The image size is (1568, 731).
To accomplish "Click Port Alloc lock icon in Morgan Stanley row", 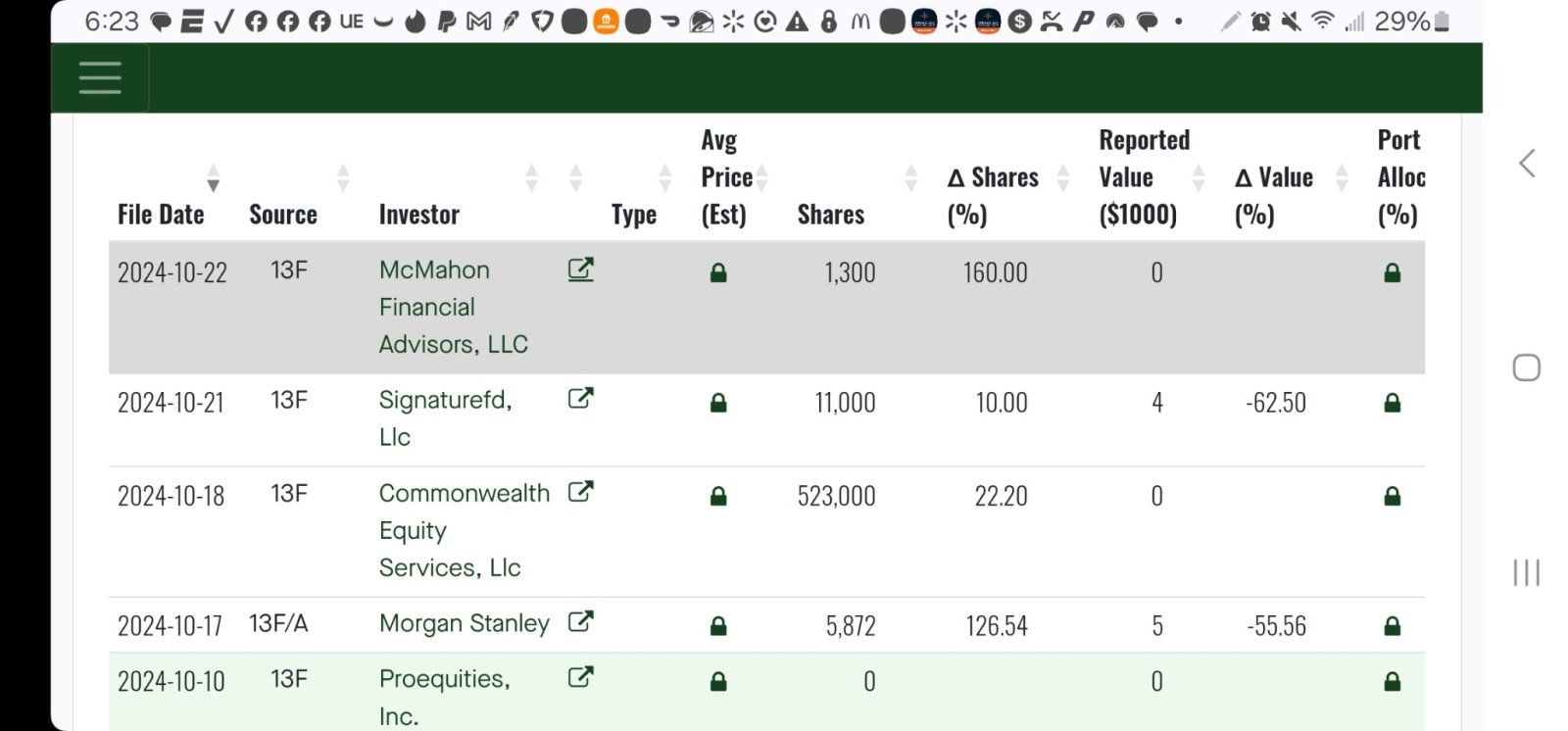I will click(1393, 625).
